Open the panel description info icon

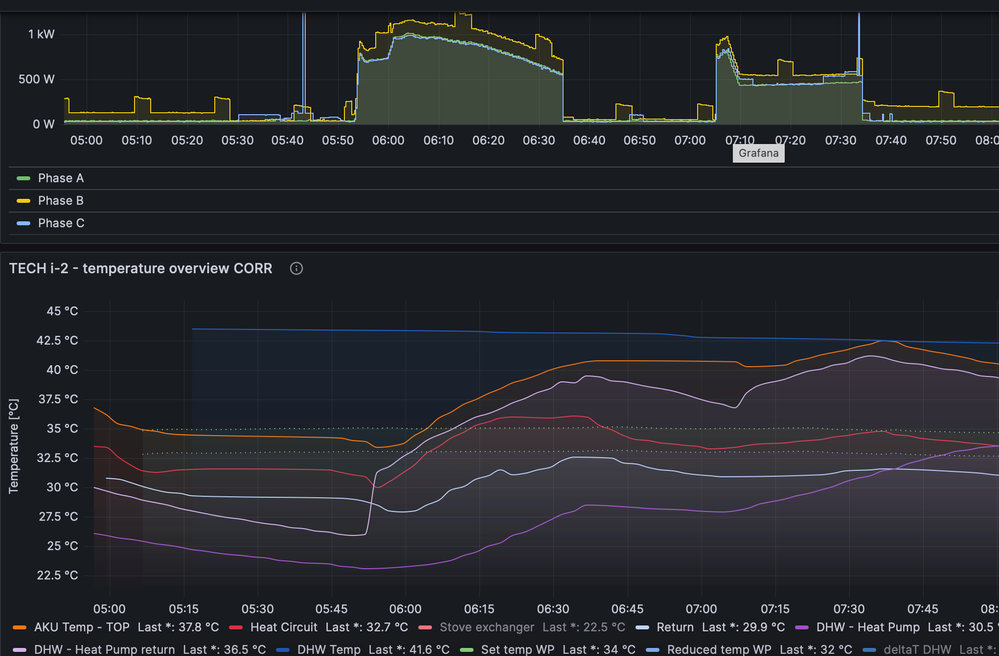point(296,268)
